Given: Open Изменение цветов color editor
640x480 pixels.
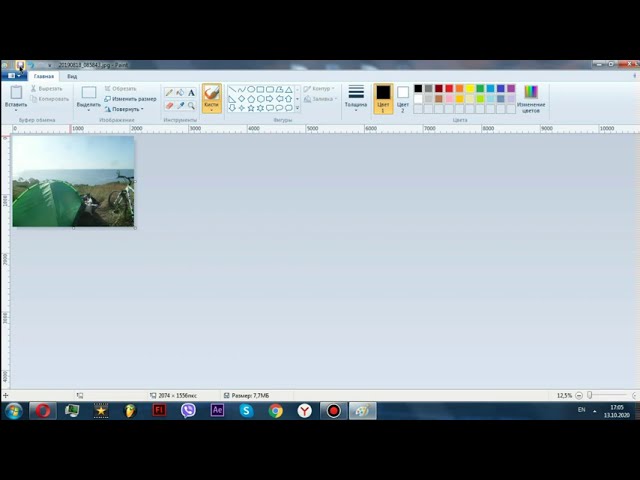Looking at the screenshot, I should [531, 98].
